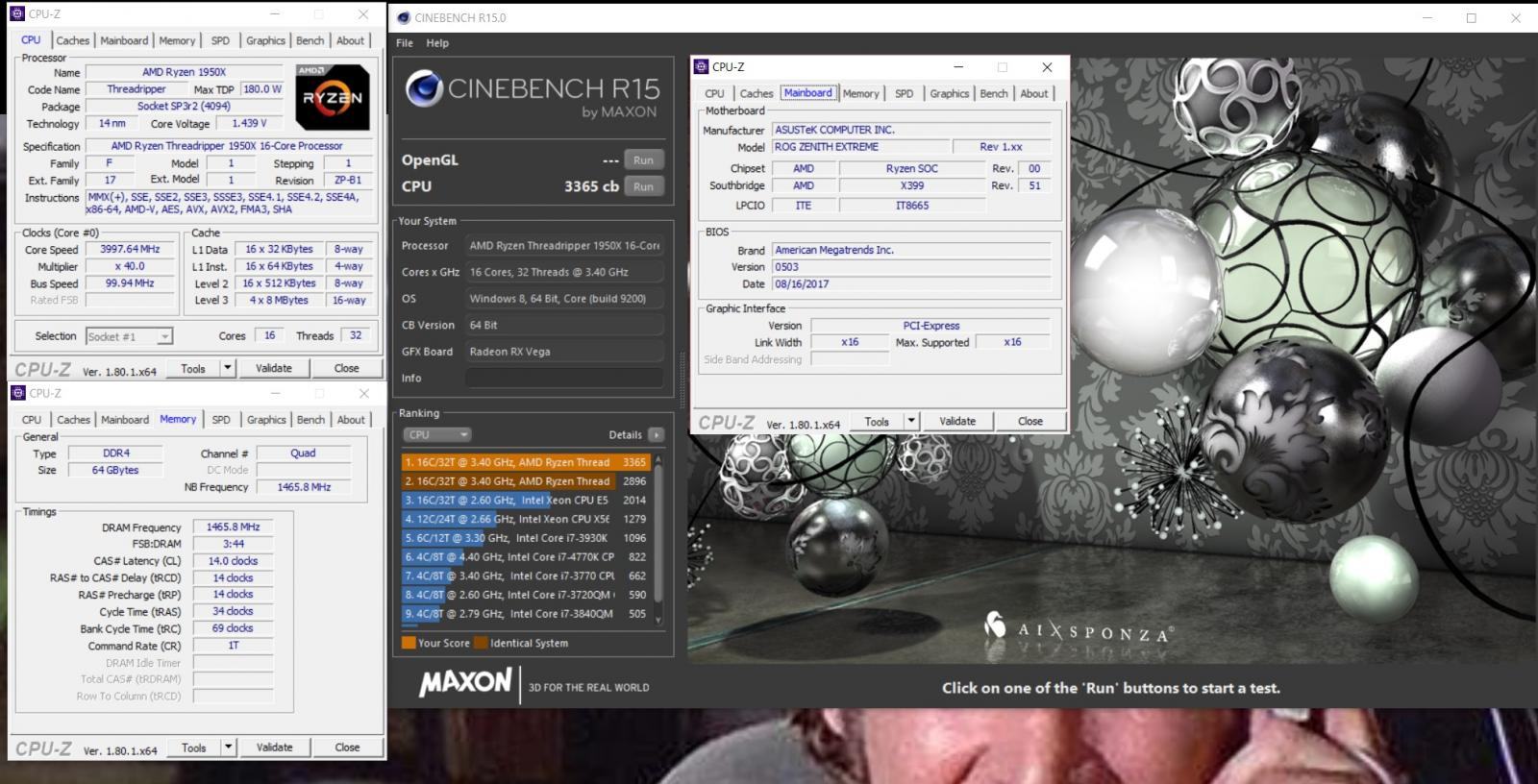Open Cinebench Help menu

[437, 43]
